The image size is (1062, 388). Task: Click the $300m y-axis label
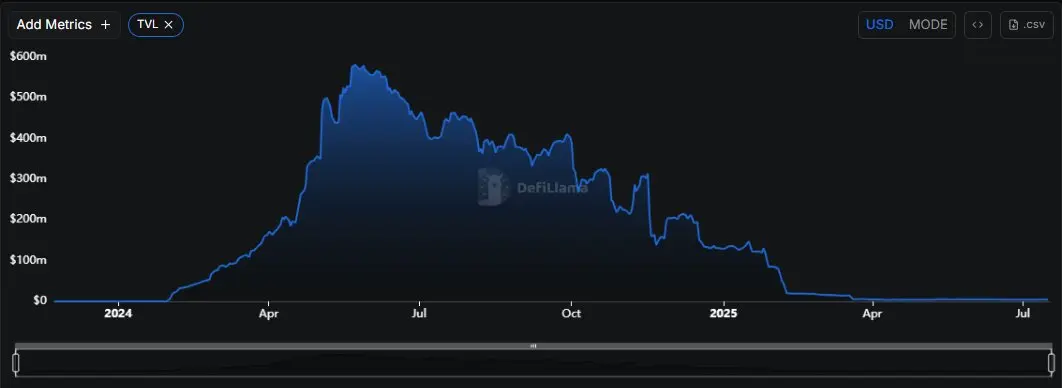point(28,179)
